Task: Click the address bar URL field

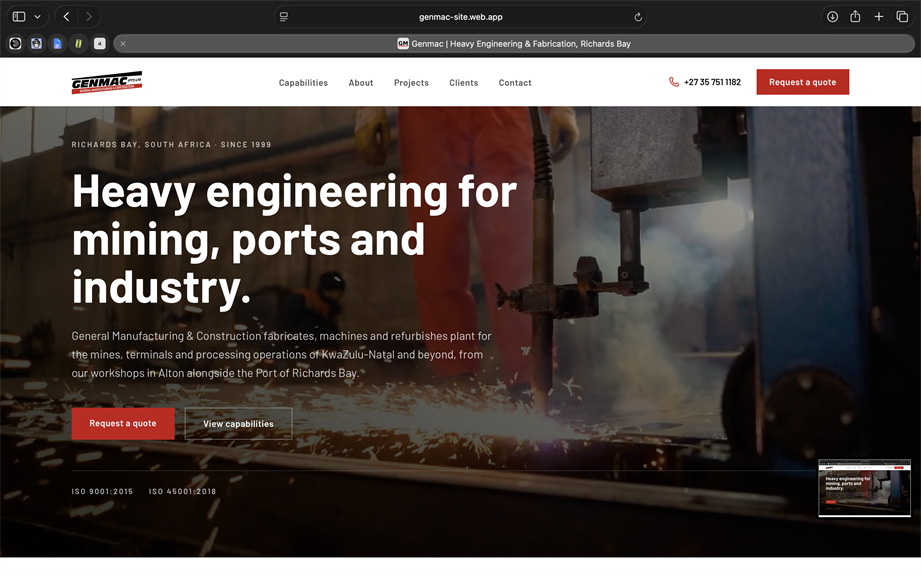Action: (460, 17)
